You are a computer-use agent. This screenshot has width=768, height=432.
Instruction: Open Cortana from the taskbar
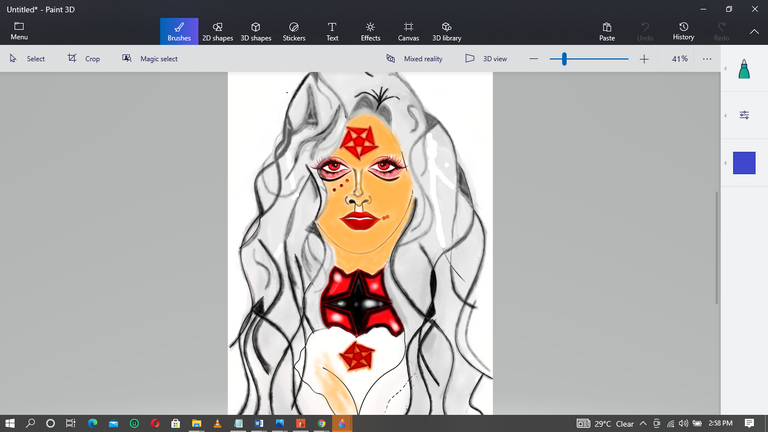pos(50,423)
